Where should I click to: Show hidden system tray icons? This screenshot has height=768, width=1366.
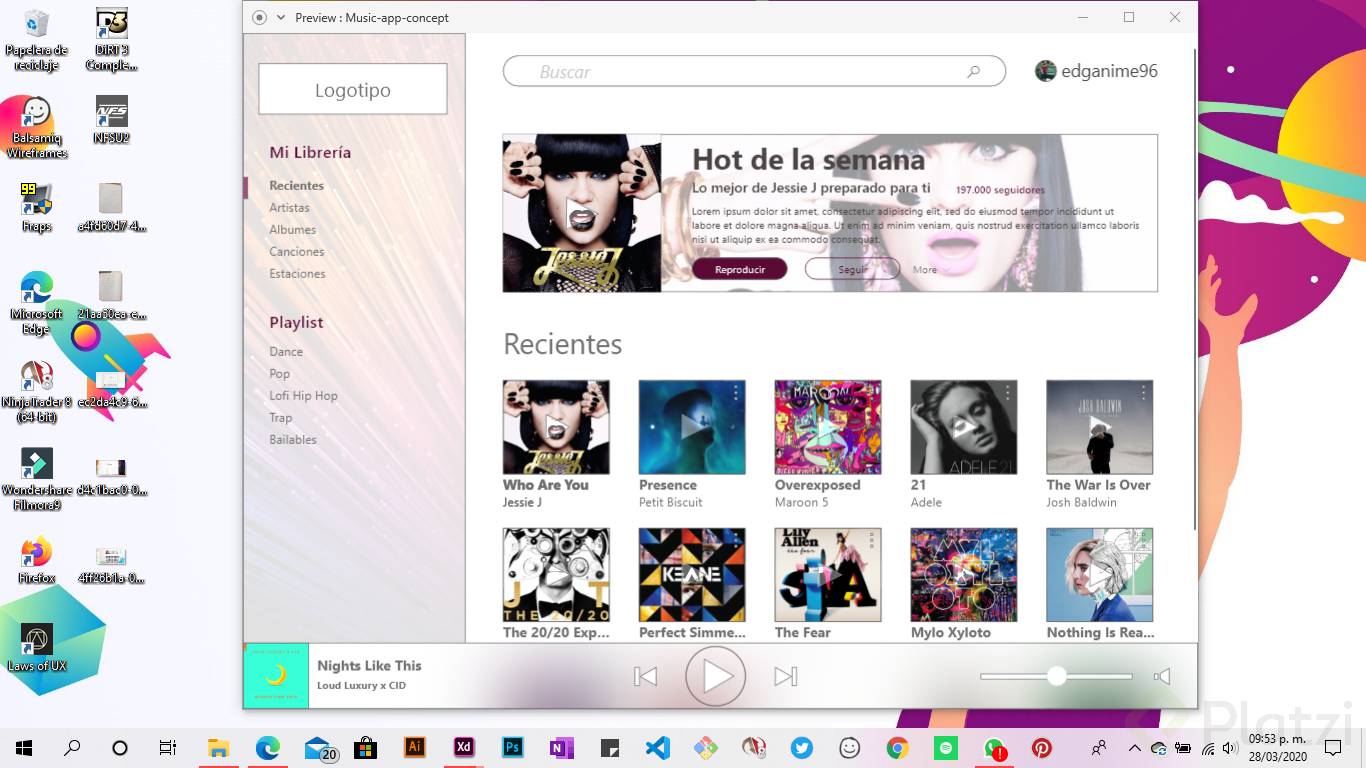pyautogui.click(x=1134, y=747)
